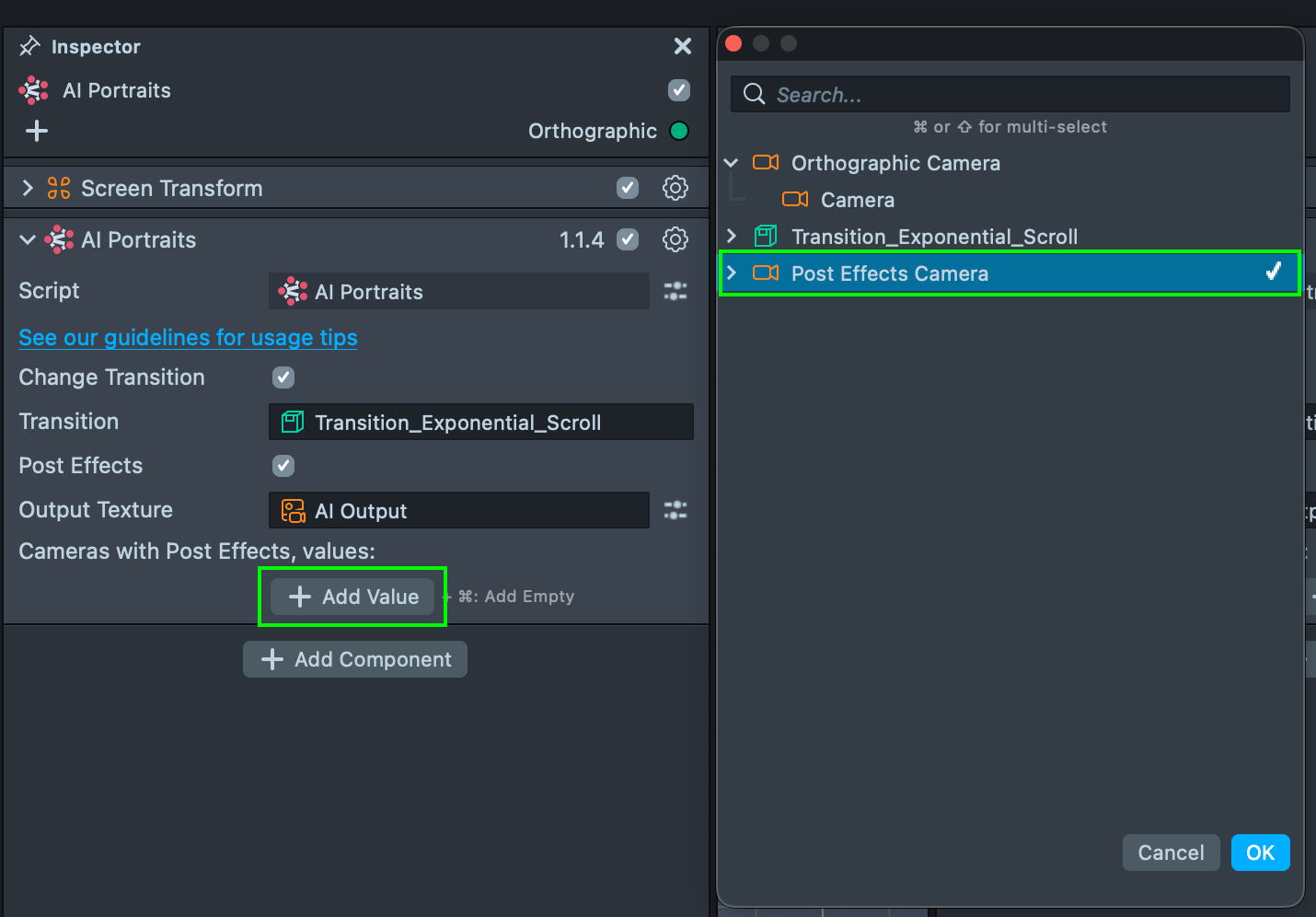Click the plus icon under AI Portraits name

[x=37, y=131]
